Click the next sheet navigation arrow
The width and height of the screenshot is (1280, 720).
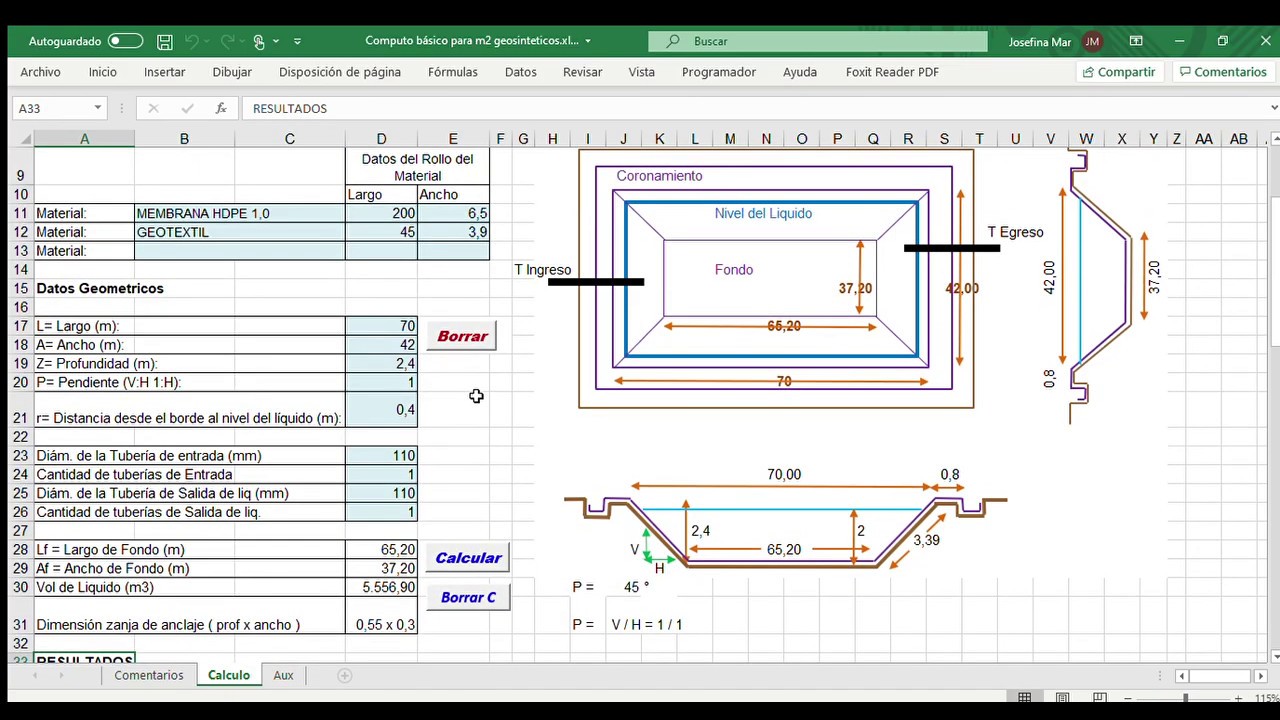[61, 676]
